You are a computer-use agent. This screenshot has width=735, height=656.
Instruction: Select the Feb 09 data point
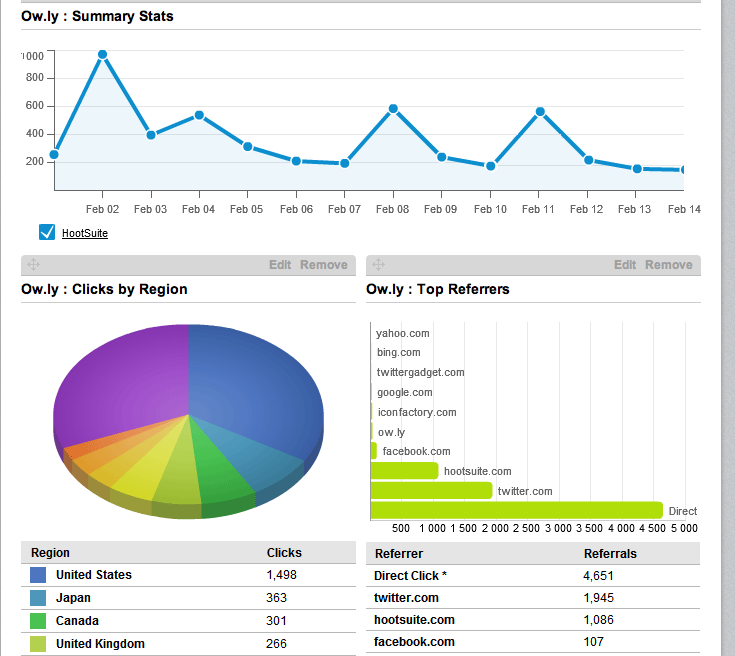pos(442,157)
